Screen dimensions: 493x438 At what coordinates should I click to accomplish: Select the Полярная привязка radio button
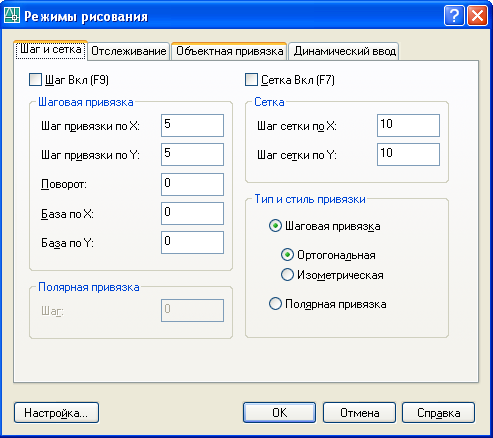coord(275,304)
